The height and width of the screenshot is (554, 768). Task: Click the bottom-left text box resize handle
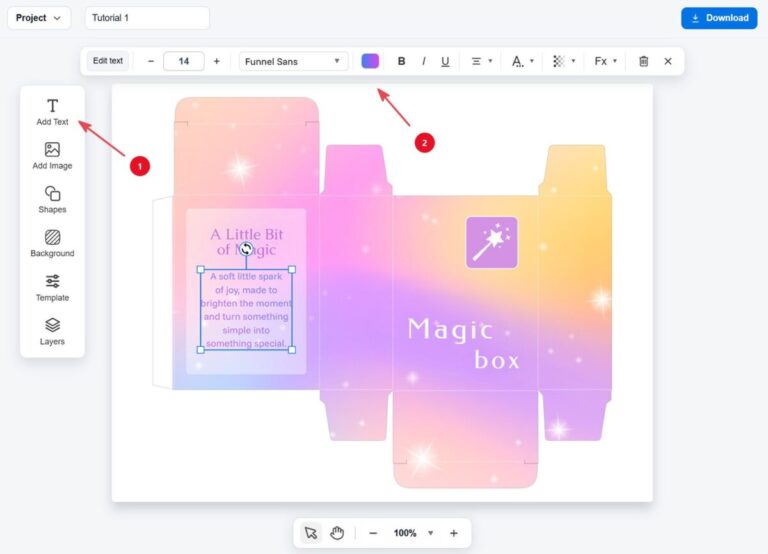click(x=200, y=350)
